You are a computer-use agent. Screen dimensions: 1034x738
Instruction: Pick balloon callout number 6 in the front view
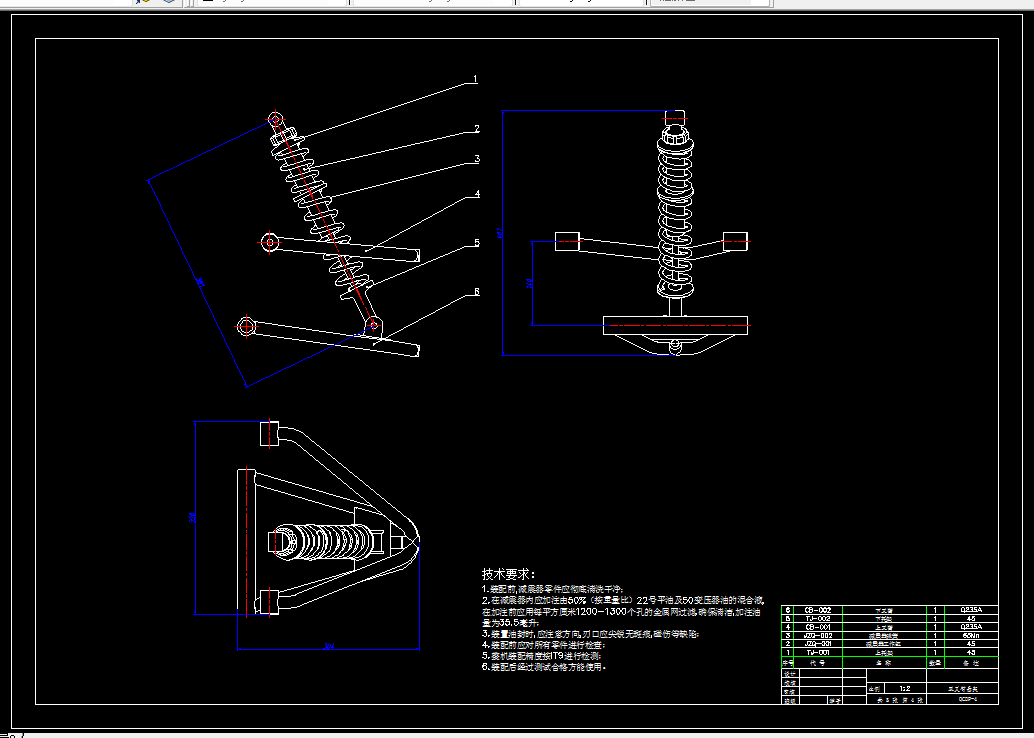click(477, 292)
